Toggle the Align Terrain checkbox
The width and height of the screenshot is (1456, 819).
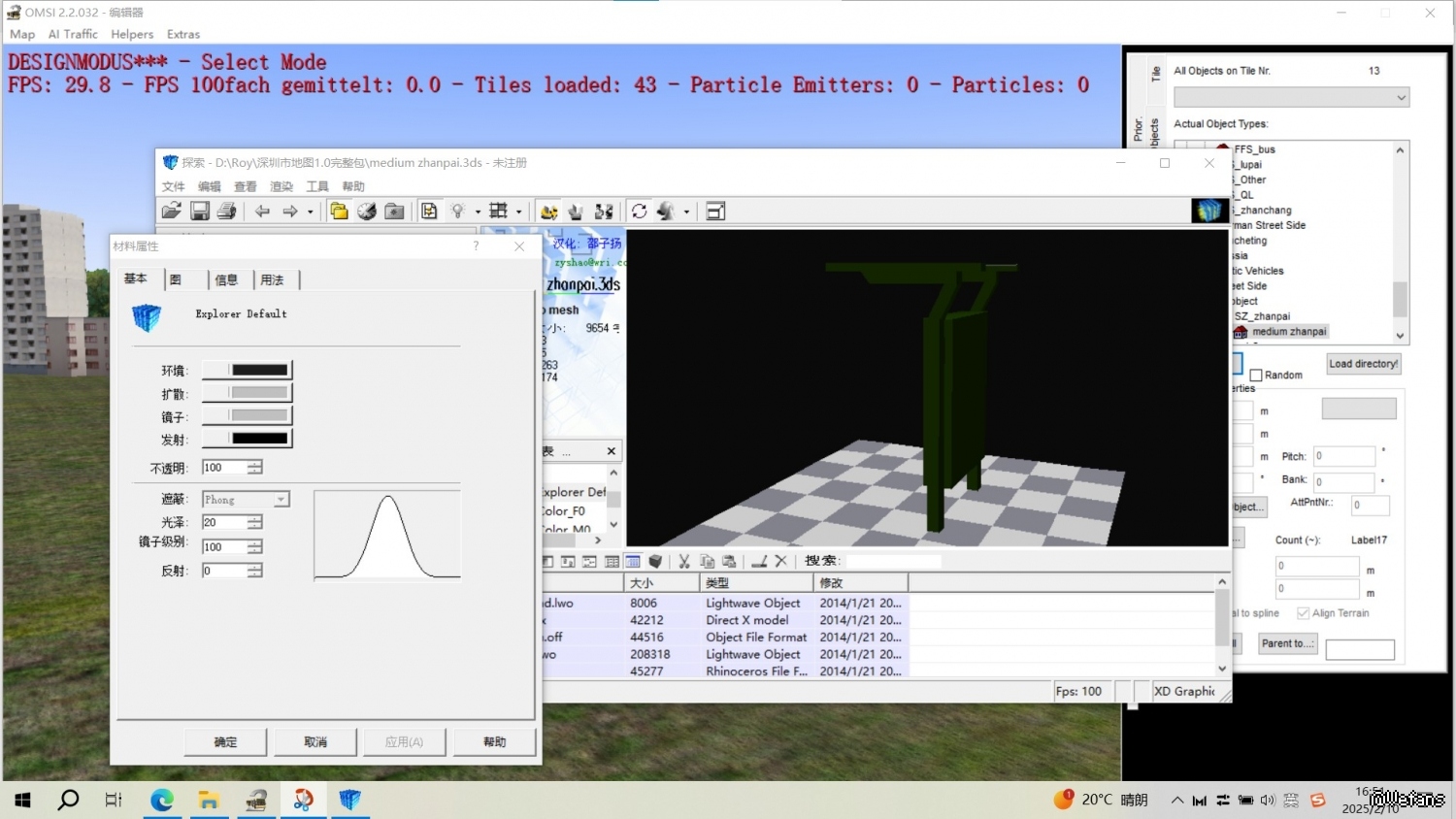(x=1303, y=613)
